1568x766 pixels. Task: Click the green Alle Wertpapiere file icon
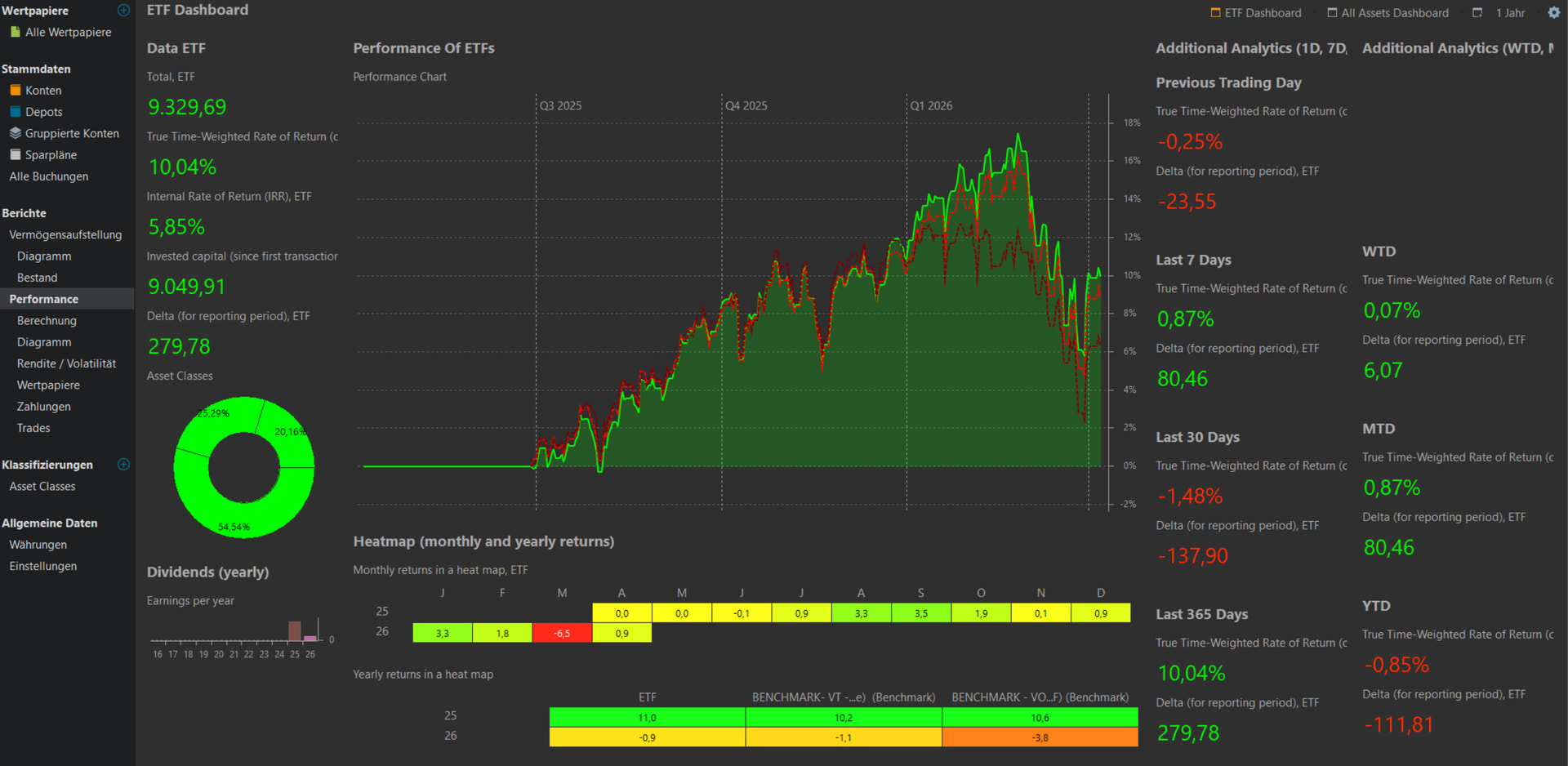coord(15,32)
